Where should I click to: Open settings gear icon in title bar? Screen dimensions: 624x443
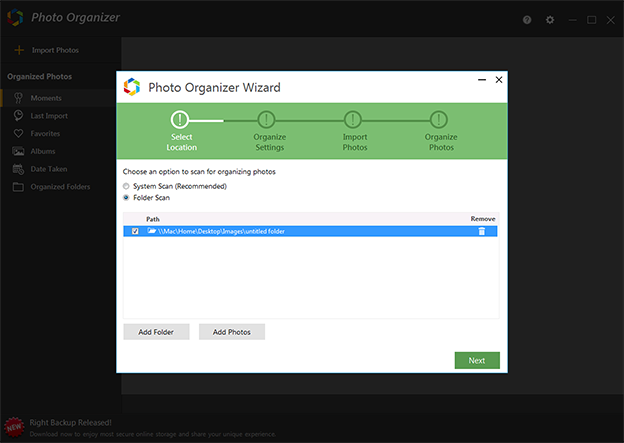[550, 20]
